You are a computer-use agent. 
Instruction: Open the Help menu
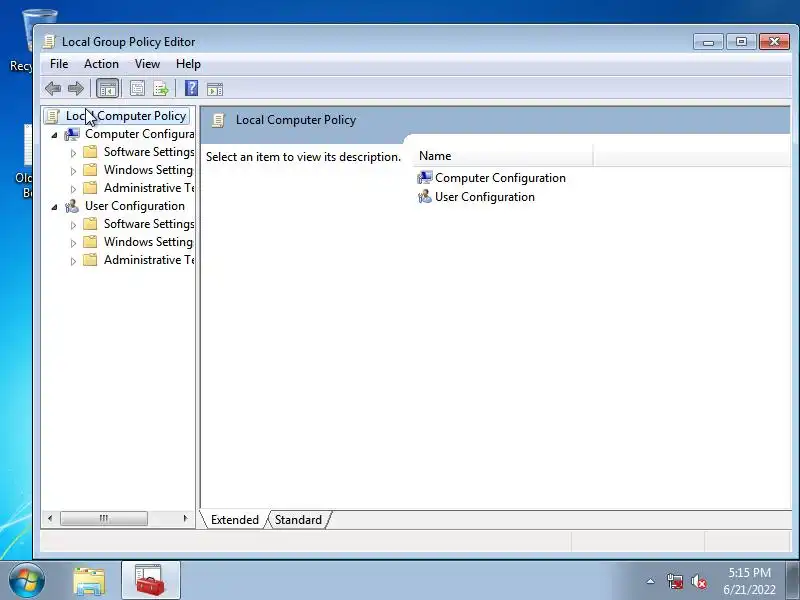[x=188, y=64]
